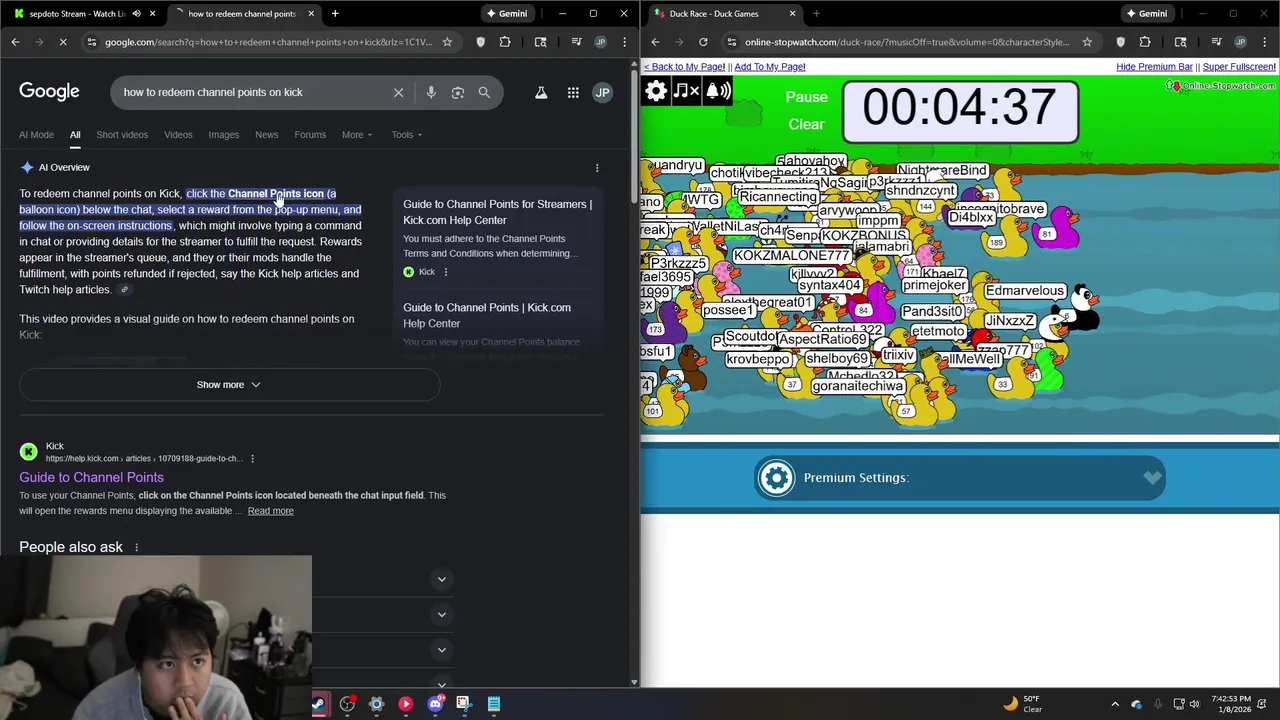The width and height of the screenshot is (1280, 720).
Task: Open Steam from the taskbar
Action: click(318, 704)
